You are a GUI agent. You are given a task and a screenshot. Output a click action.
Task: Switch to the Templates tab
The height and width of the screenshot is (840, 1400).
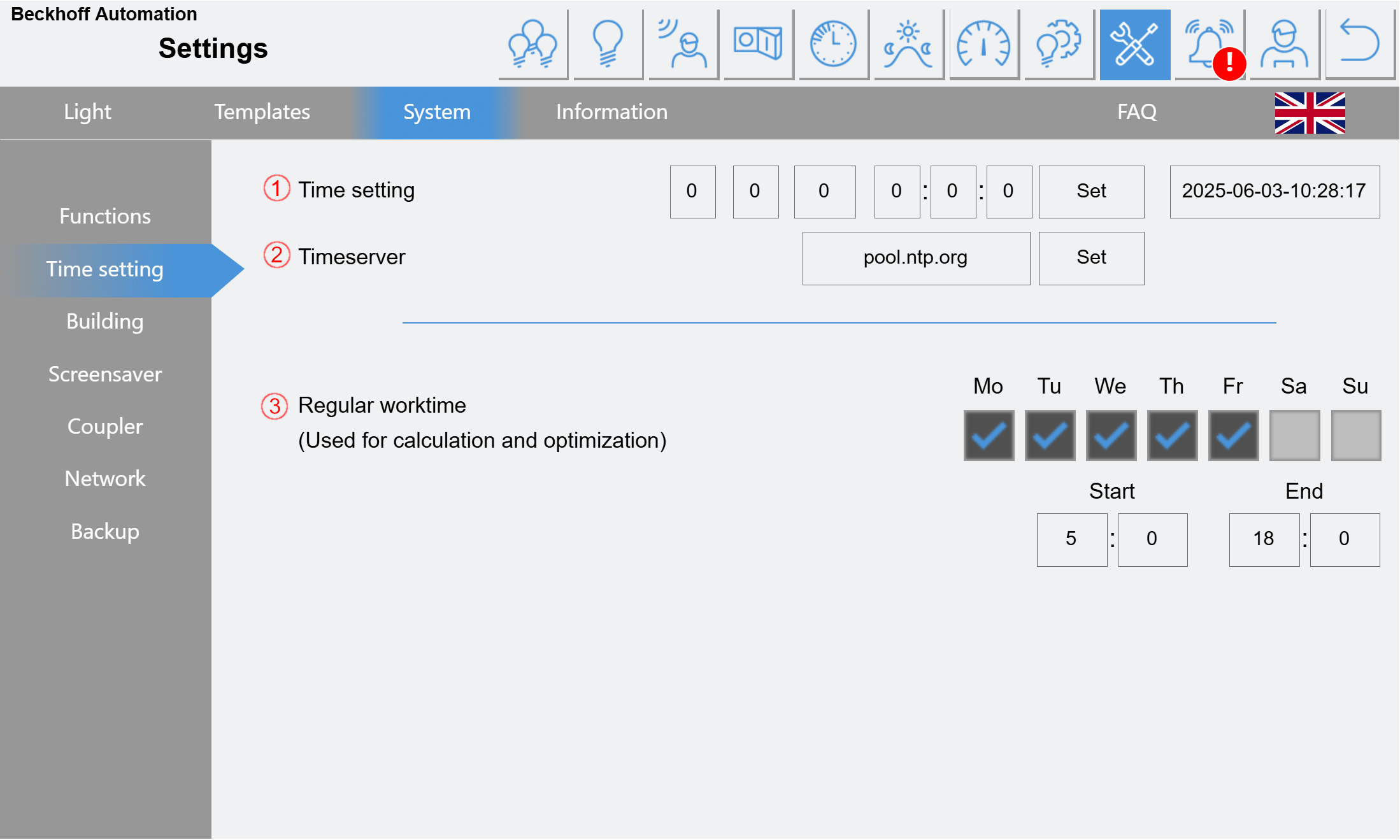coord(262,112)
